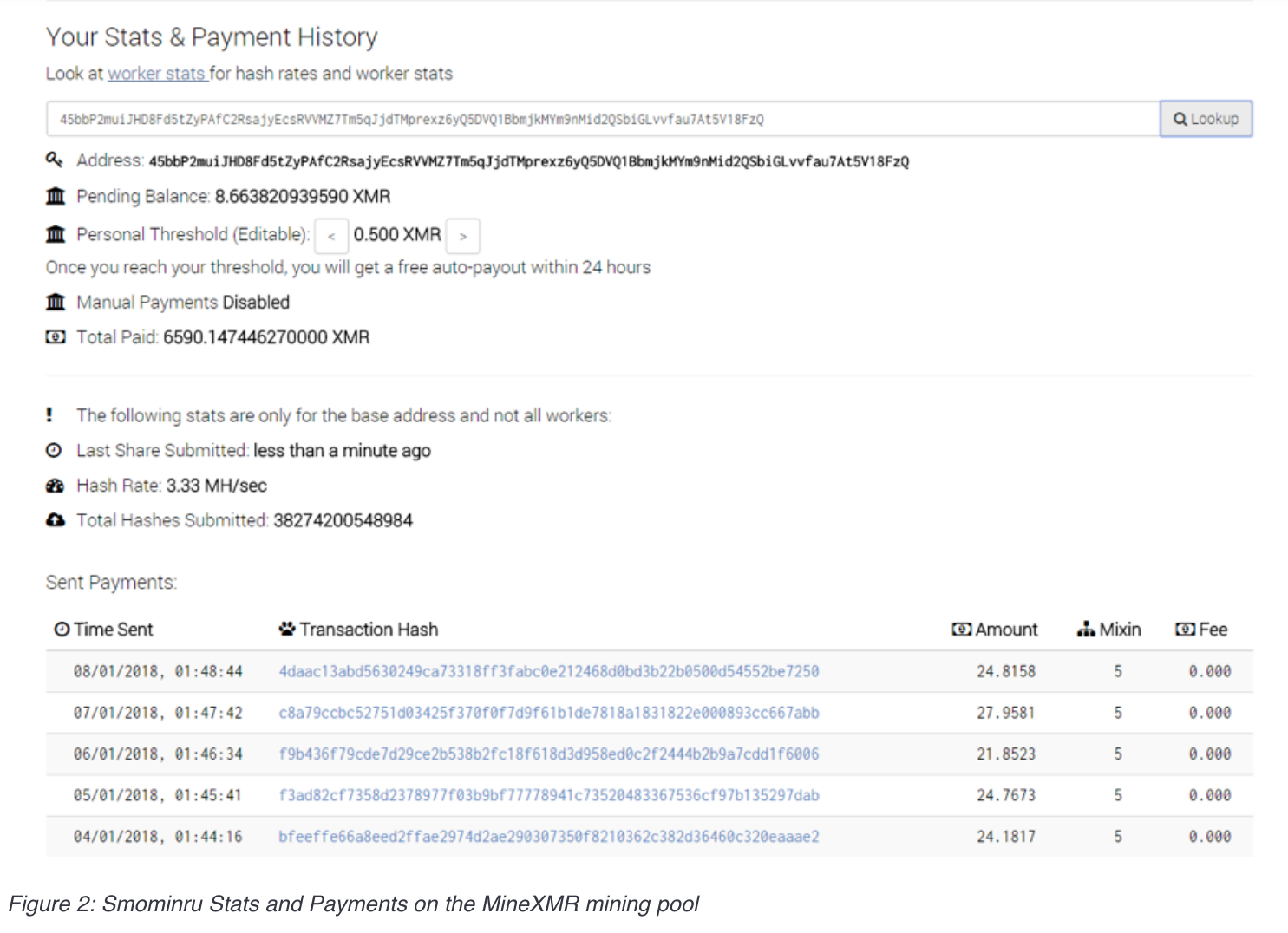
Task: Click the magnifier icon inside the Lookup button
Action: pyautogui.click(x=1180, y=119)
